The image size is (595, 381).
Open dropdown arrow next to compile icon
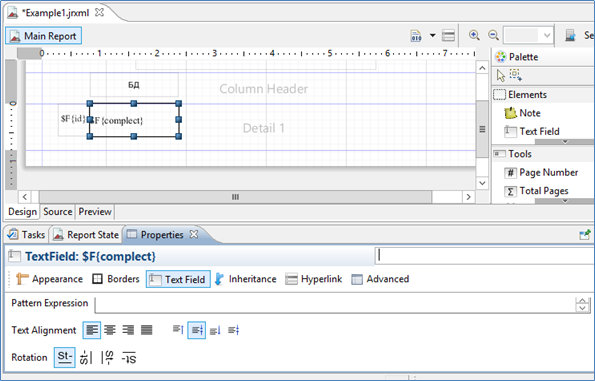tap(433, 36)
